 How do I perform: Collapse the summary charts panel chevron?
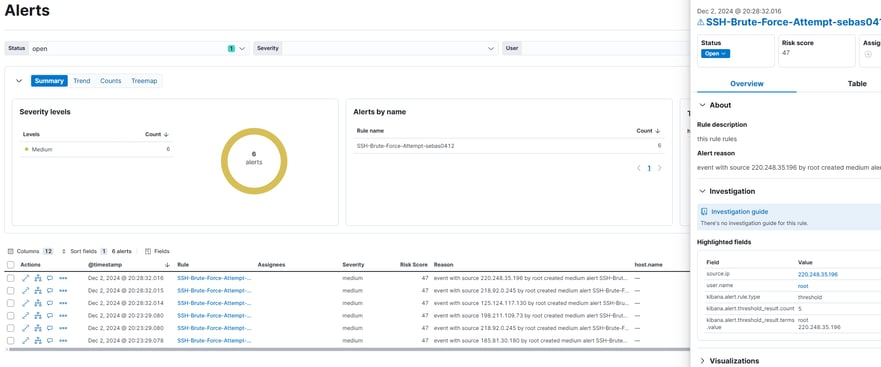[x=19, y=81]
